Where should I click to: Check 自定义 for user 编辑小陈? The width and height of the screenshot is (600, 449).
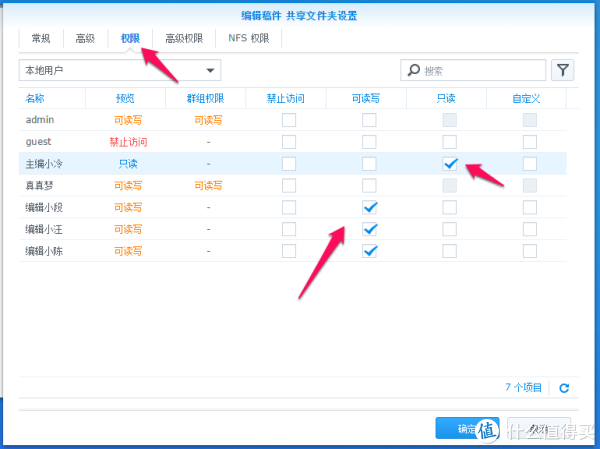point(530,251)
